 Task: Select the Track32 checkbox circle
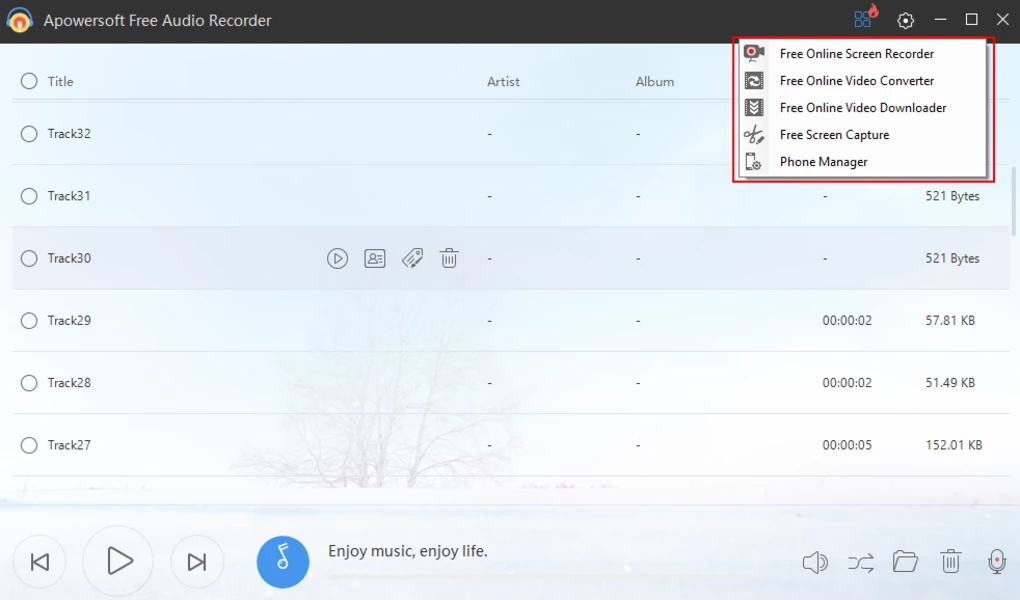(x=29, y=134)
